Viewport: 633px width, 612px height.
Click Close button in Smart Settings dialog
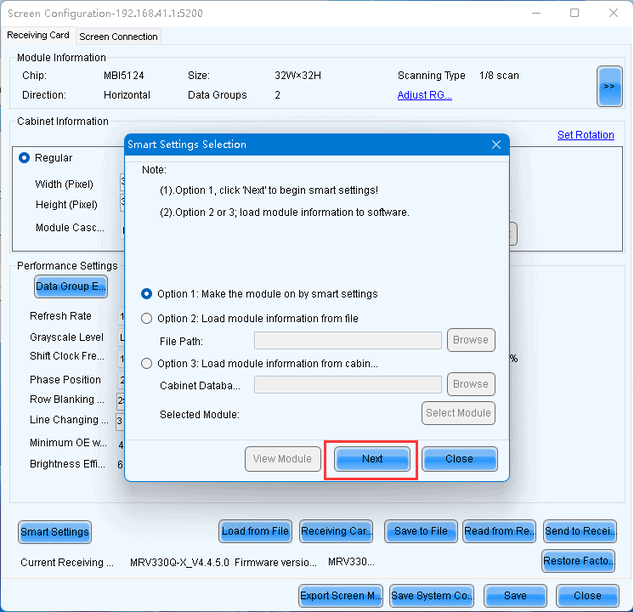pos(459,459)
